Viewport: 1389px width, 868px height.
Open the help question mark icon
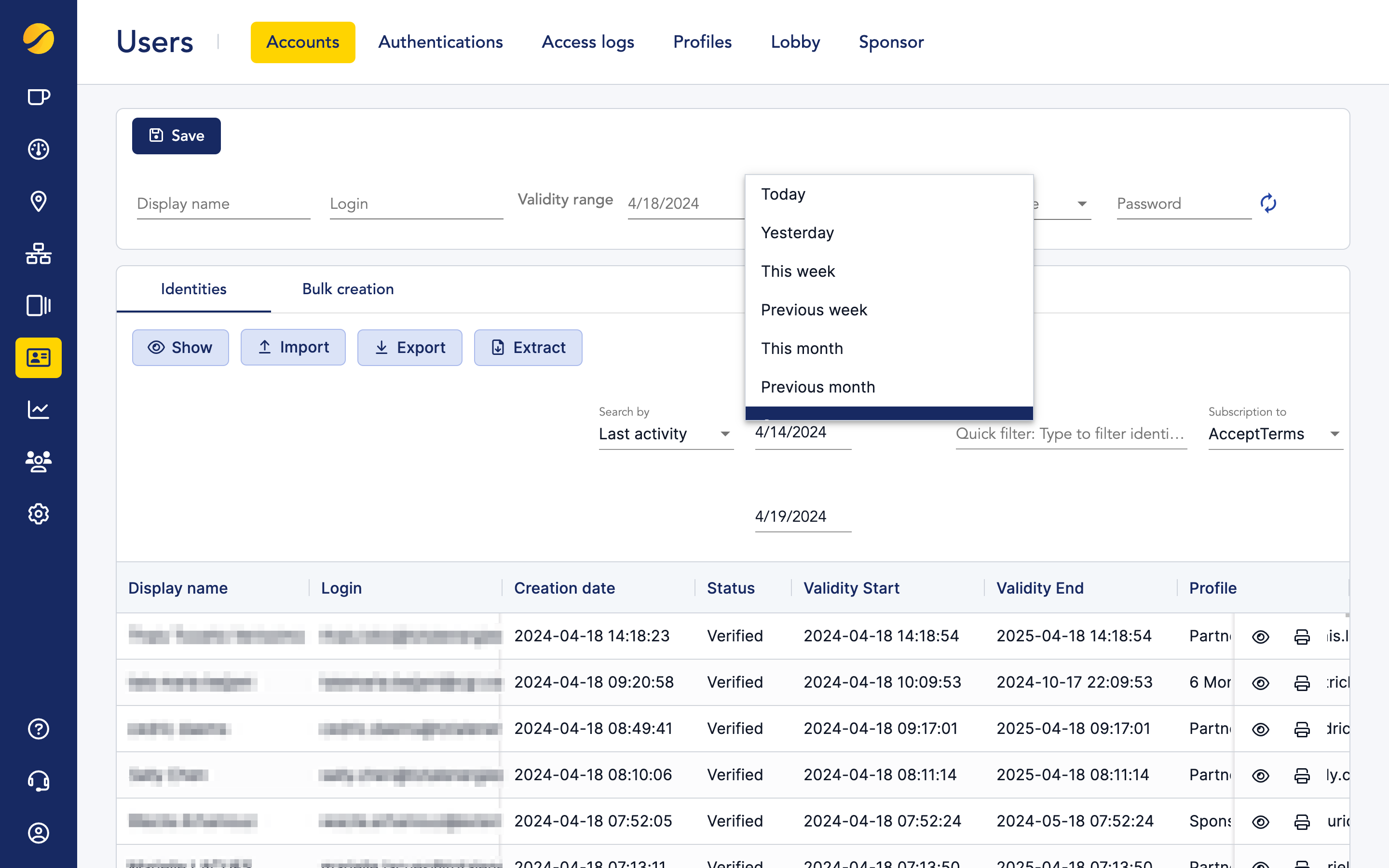click(x=38, y=729)
